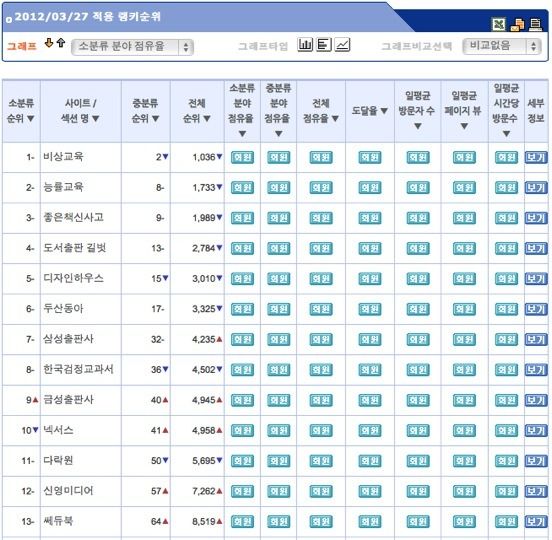
Task: Click 회원 badge under 중분류 분야 점유율 for 다락원
Action: click(278, 461)
